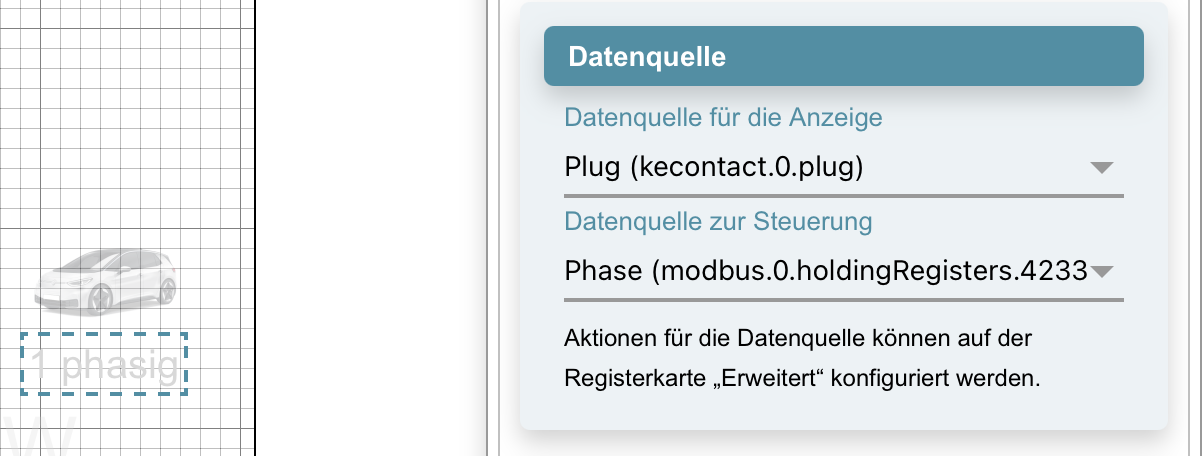
Task: Click the "Datenquelle für die Anzeige" label
Action: [x=723, y=118]
